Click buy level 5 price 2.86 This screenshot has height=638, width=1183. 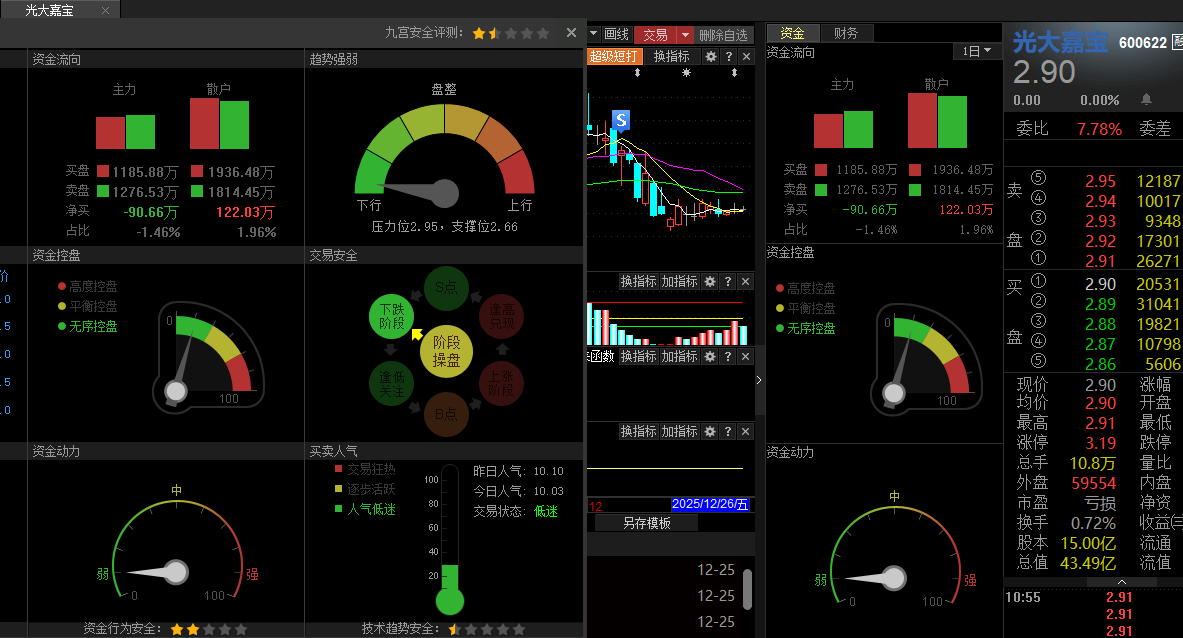[1100, 364]
